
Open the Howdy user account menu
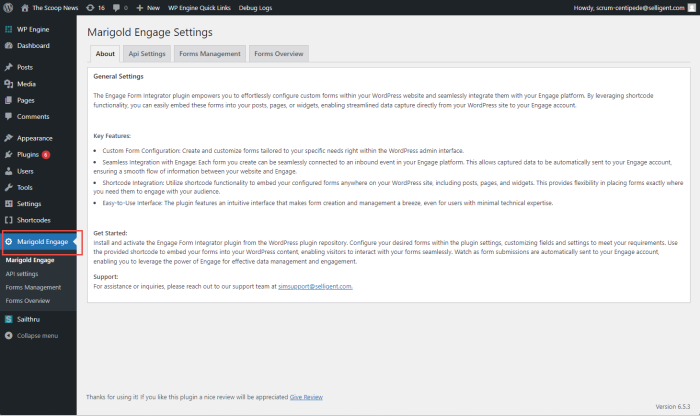point(636,6)
